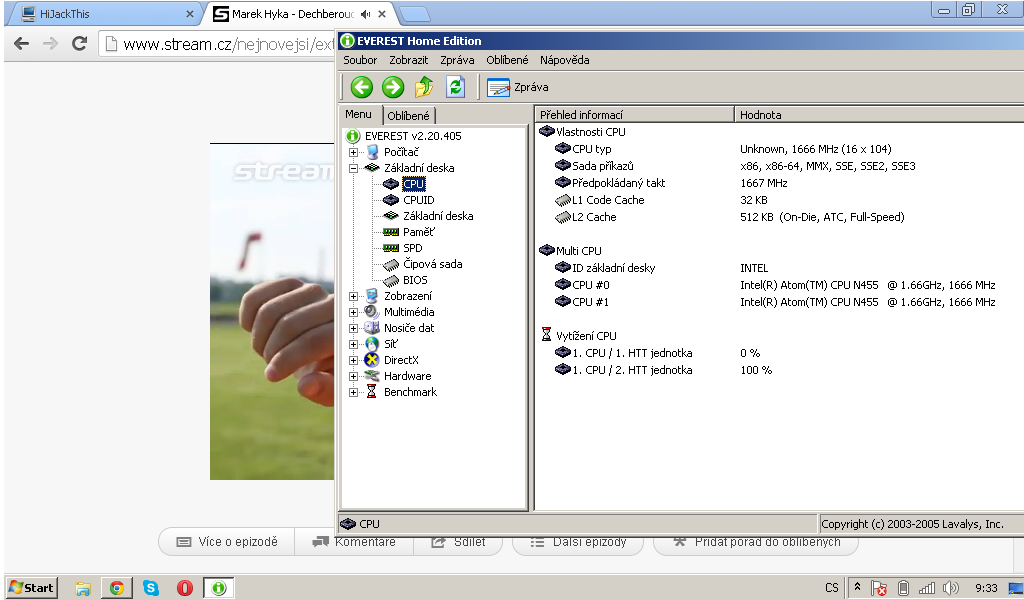Screen dimensions: 1024x600
Task: Switch to the Oblíbené tab in the left panel
Action: [408, 116]
